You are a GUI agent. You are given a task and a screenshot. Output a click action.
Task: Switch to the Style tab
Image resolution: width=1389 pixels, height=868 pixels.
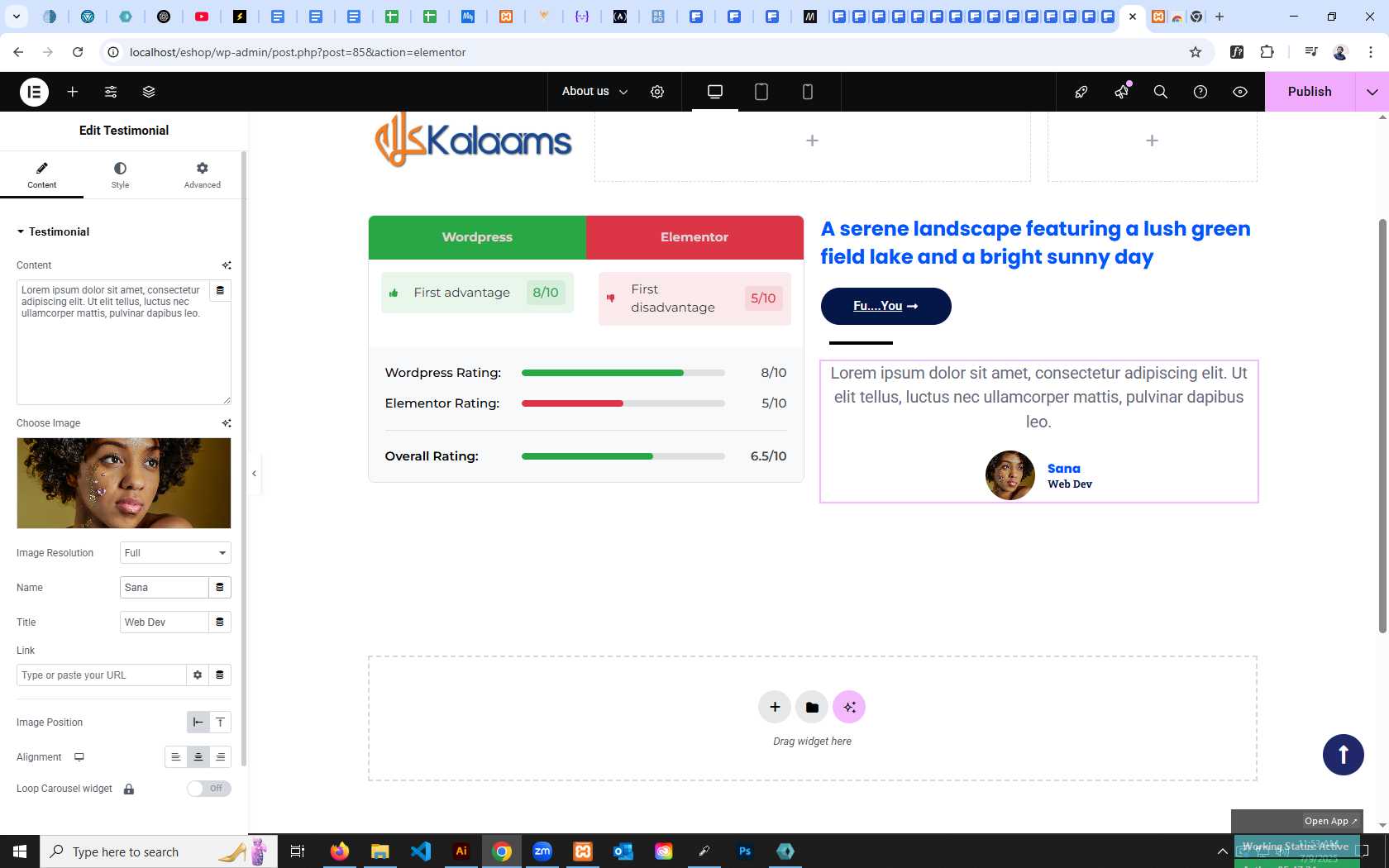[120, 175]
